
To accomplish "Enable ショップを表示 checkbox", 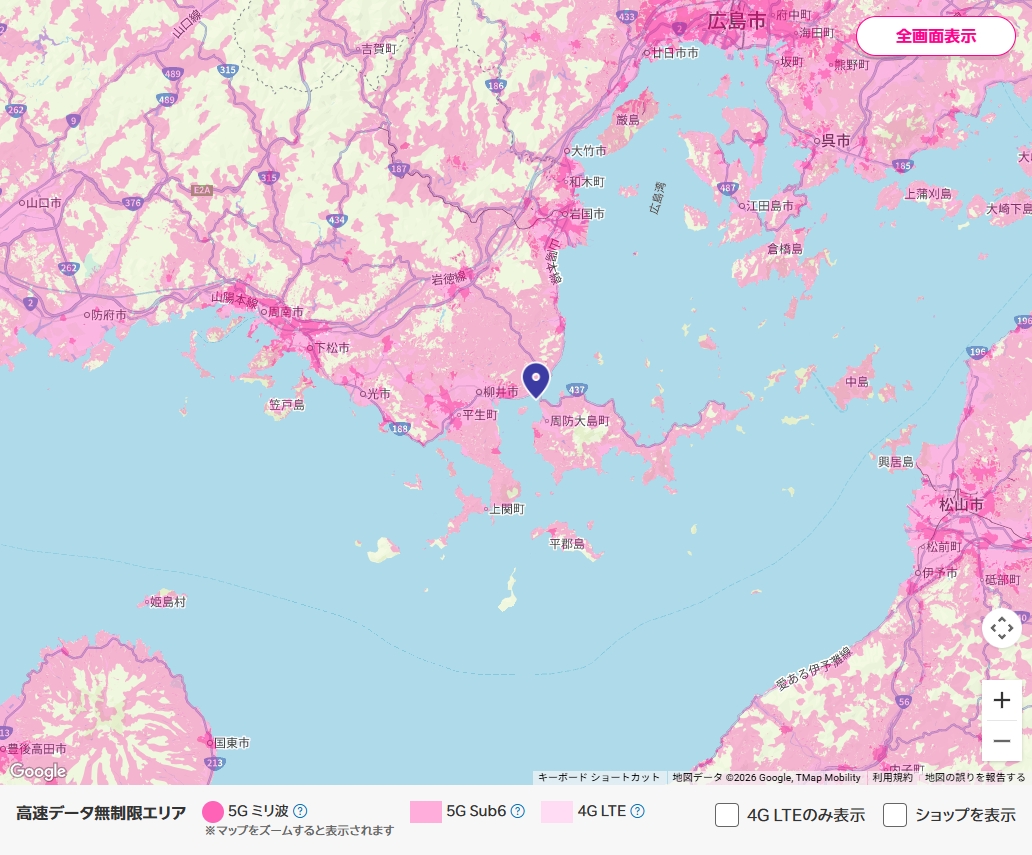I will (895, 815).
